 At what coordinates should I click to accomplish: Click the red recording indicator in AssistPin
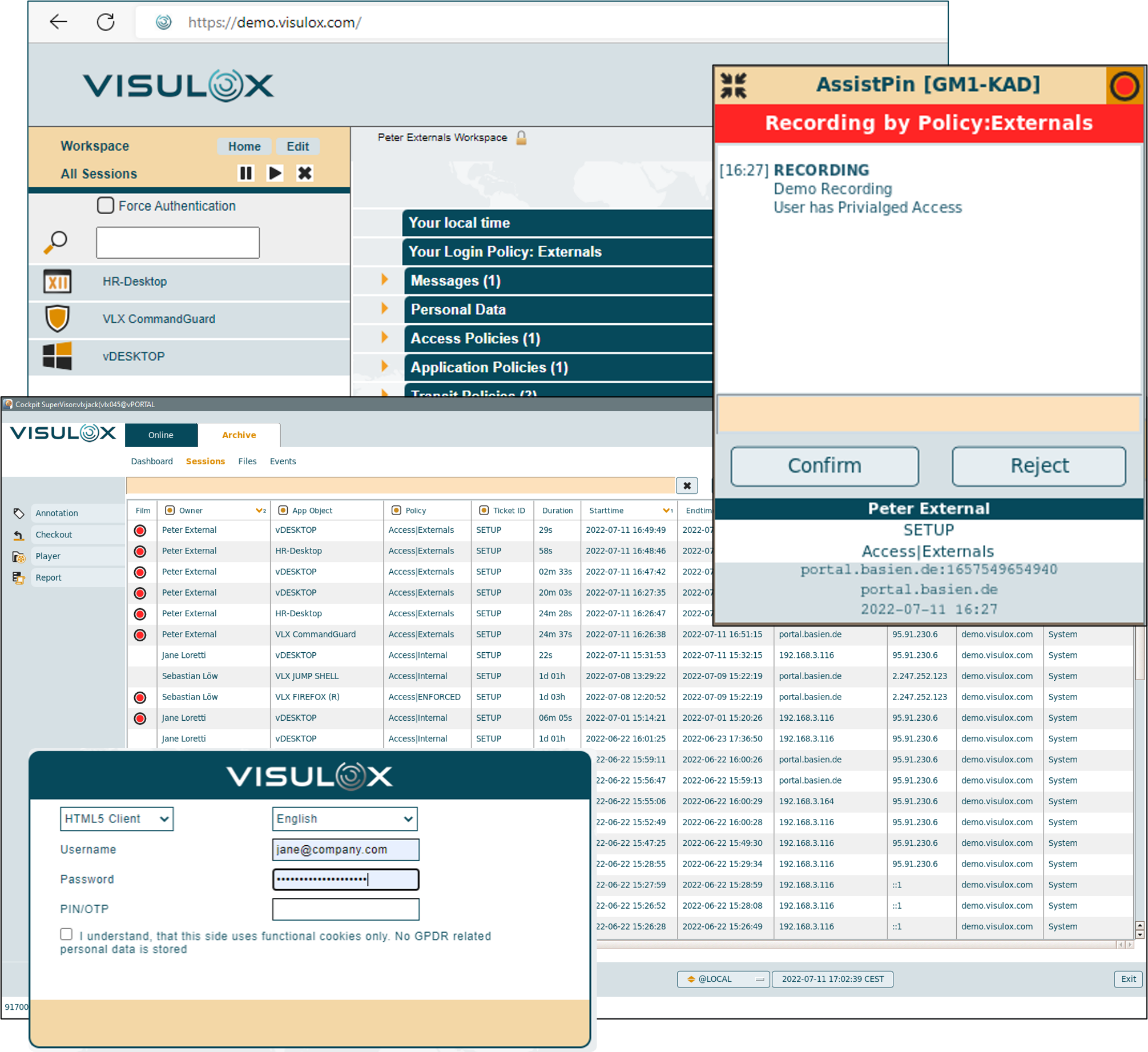point(1125,86)
